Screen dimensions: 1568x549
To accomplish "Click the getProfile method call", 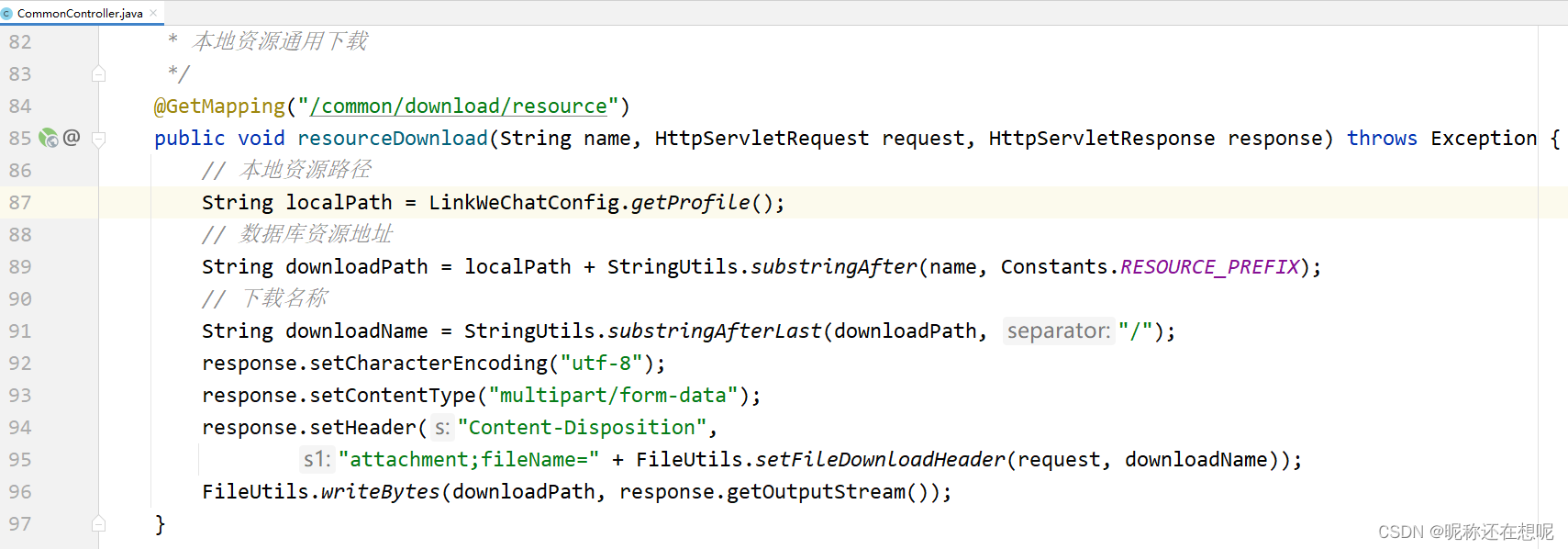I will tap(690, 203).
